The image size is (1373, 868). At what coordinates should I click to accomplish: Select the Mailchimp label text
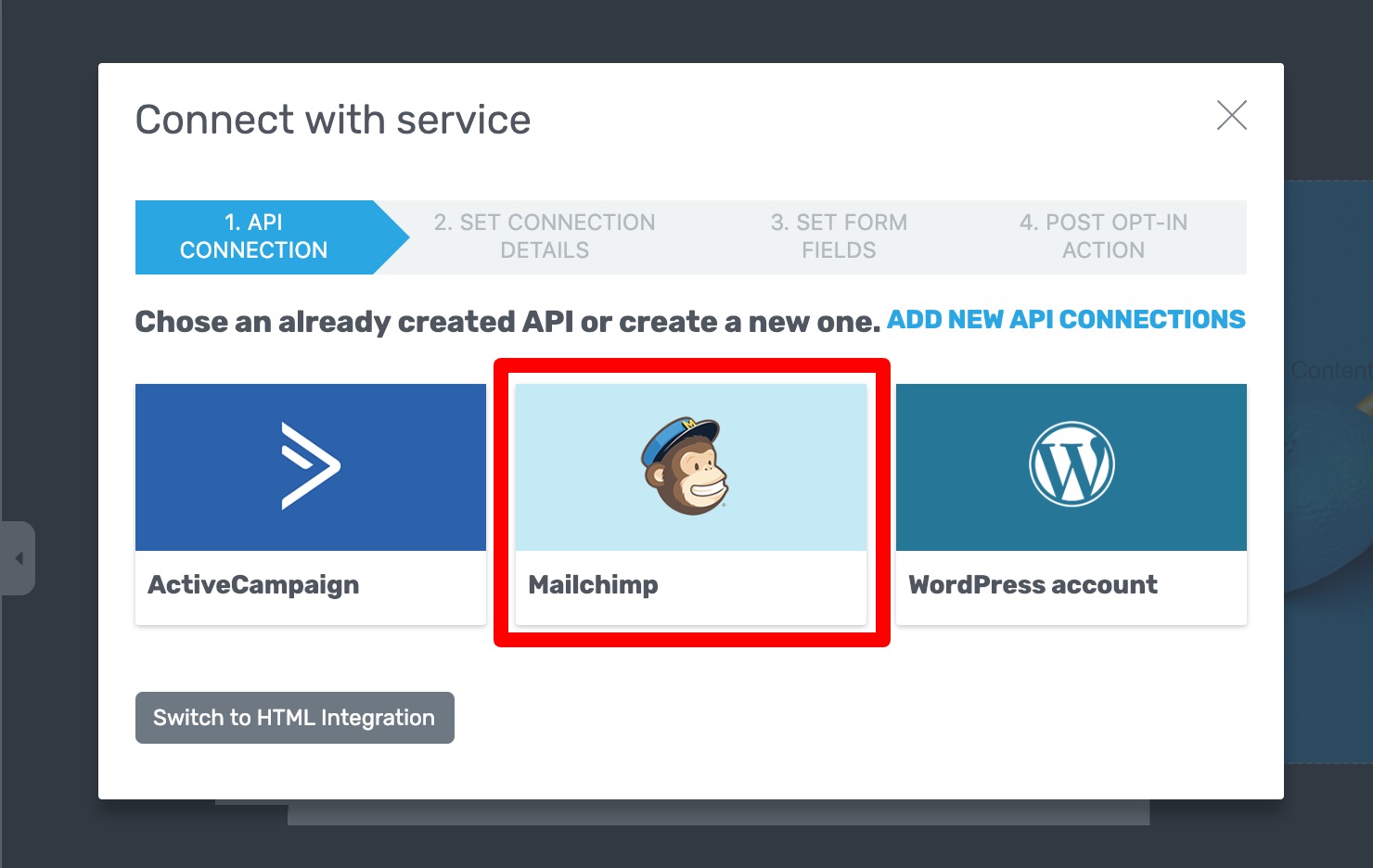(x=594, y=585)
